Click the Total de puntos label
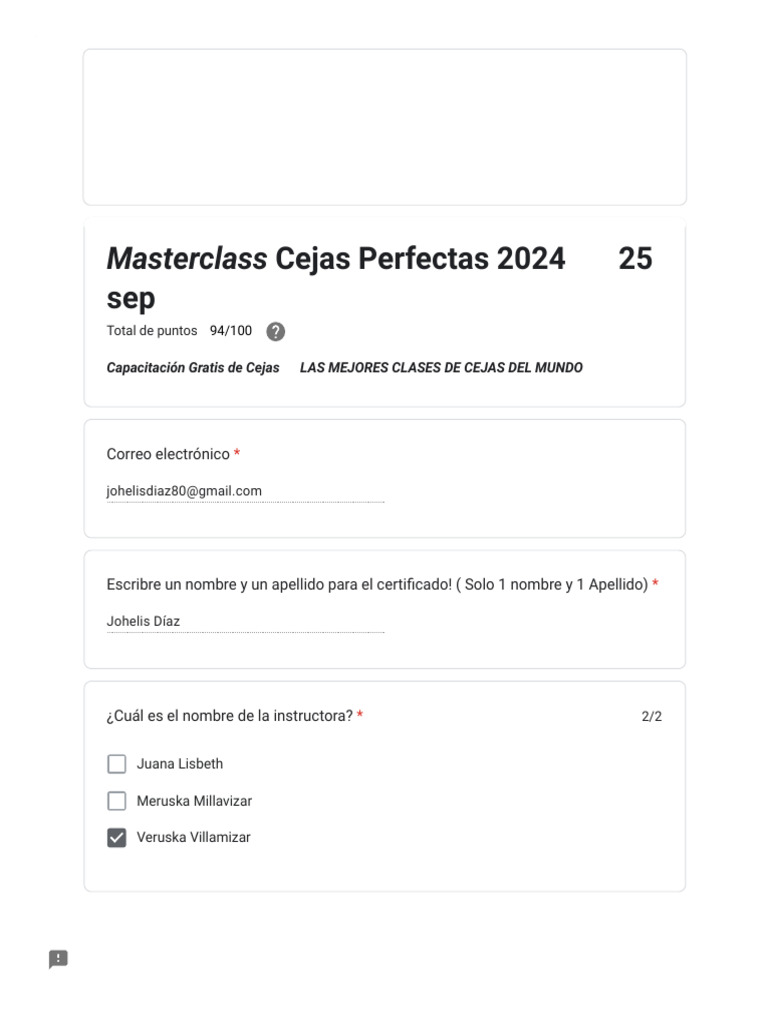Image resolution: width=768 pixels, height=1024 pixels. 152,331
